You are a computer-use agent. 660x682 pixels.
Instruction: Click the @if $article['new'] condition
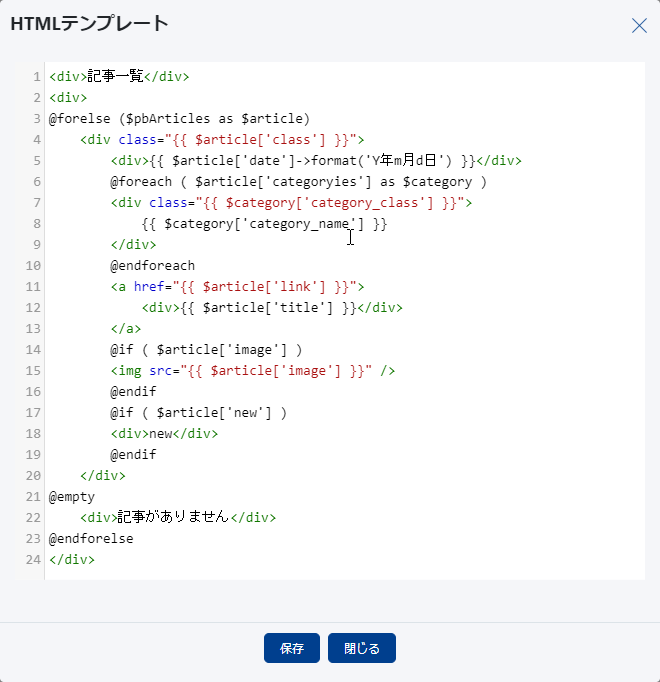(198, 413)
